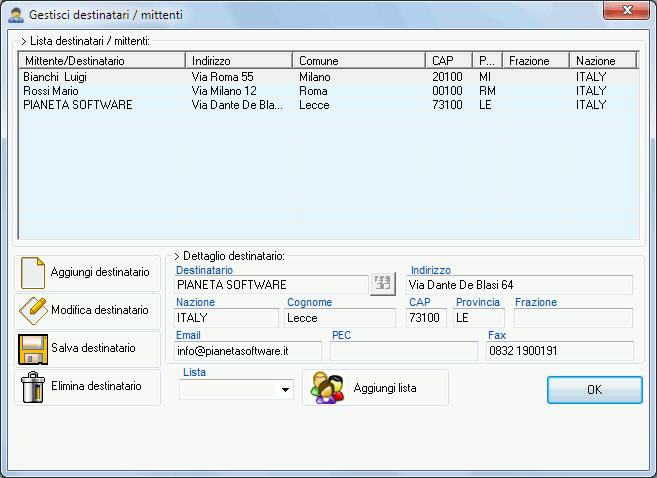The height and width of the screenshot is (478, 657).
Task: Click the CAP cell 73100 in the list
Action: pos(447,105)
